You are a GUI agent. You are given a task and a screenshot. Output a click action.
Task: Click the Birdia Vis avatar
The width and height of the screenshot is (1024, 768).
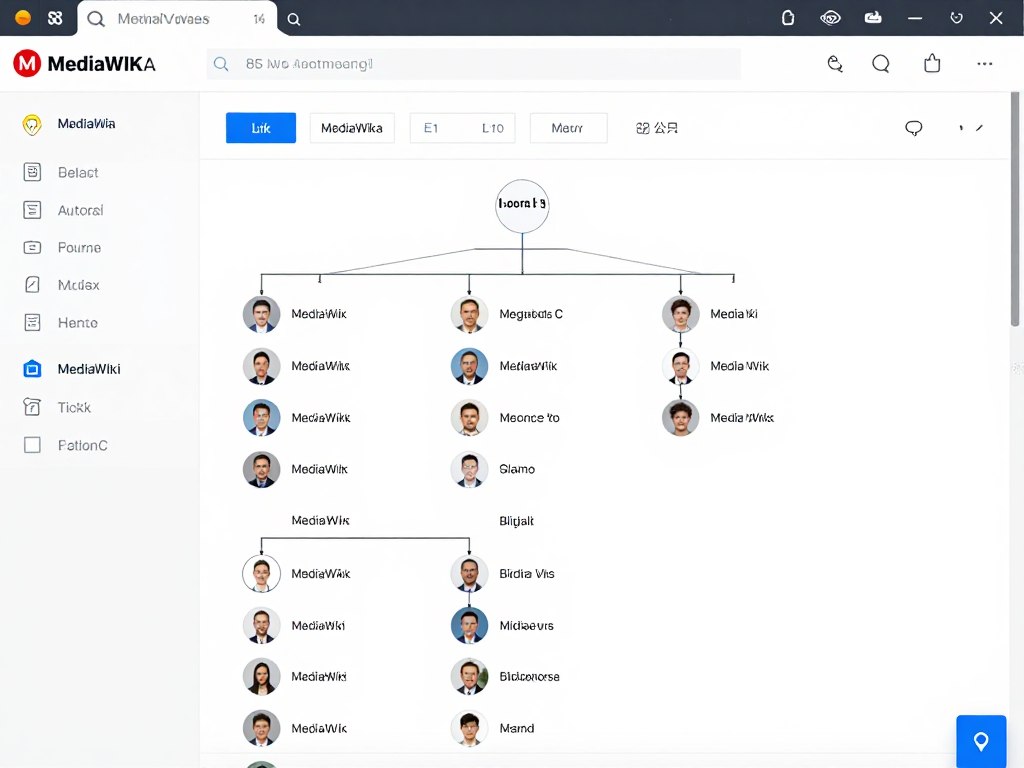(x=469, y=574)
